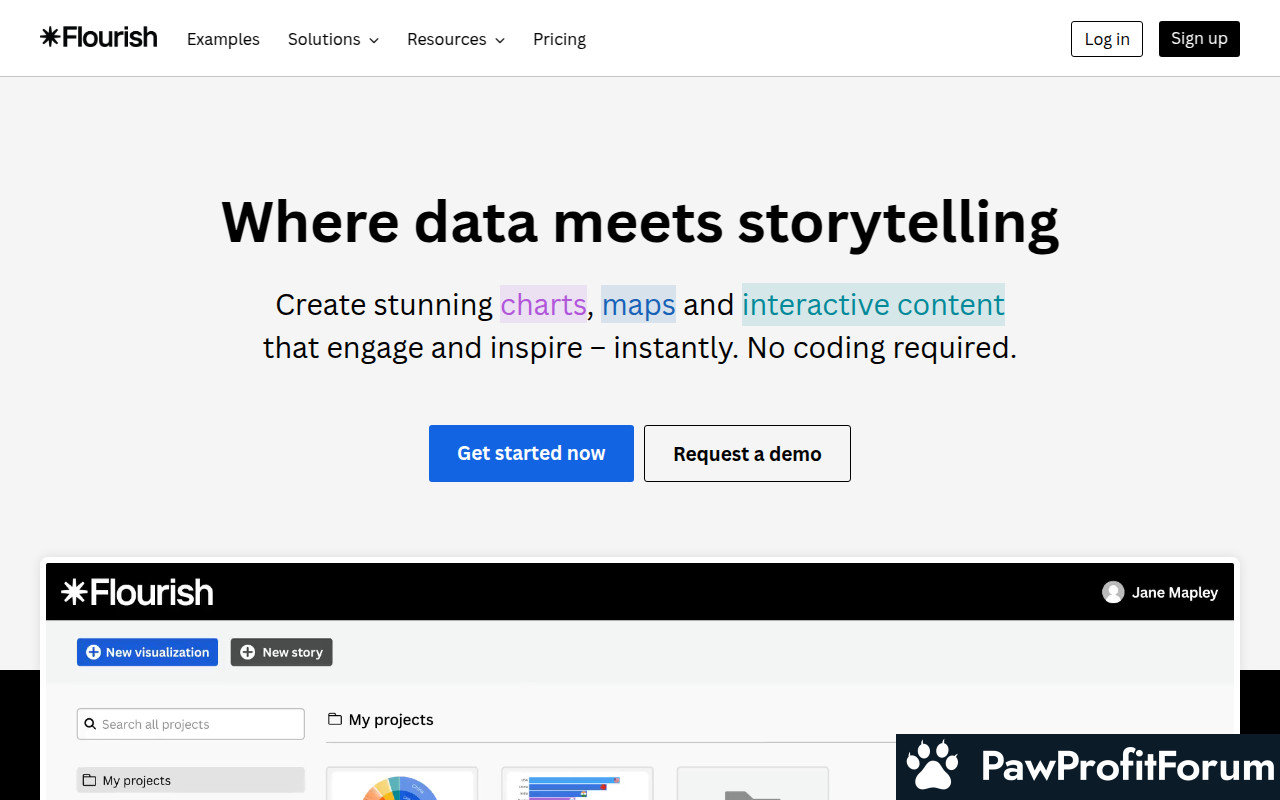
Task: Expand the Solutions dropdown menu
Action: click(x=333, y=39)
